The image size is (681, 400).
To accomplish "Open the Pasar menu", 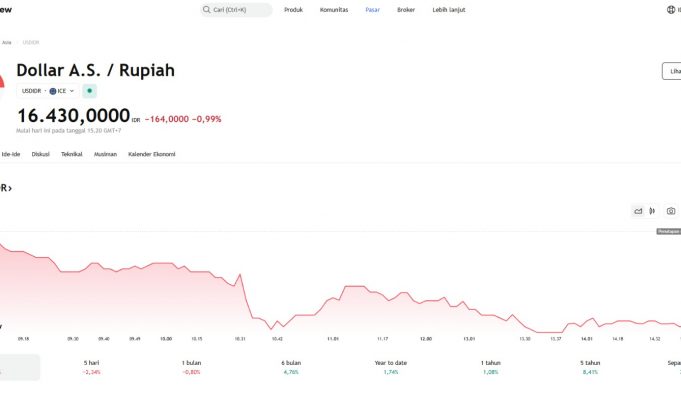I will click(x=373, y=10).
